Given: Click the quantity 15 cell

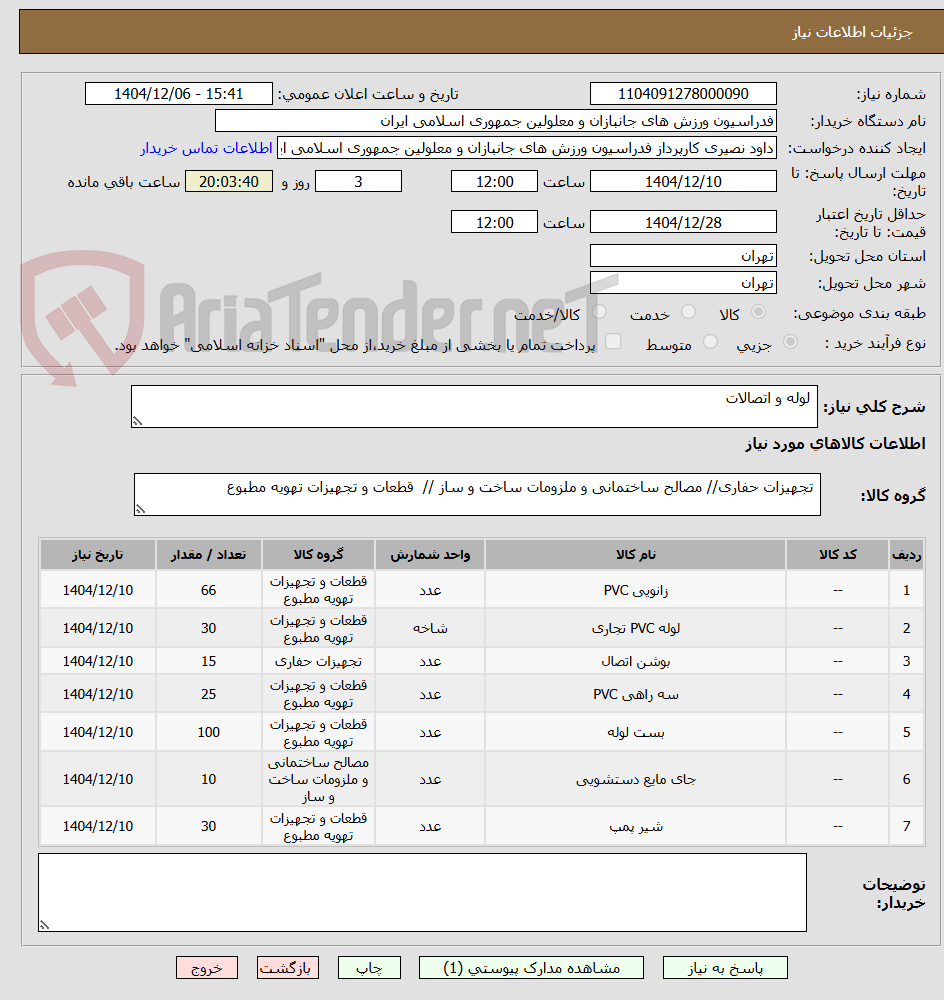Looking at the screenshot, I should (x=209, y=661).
